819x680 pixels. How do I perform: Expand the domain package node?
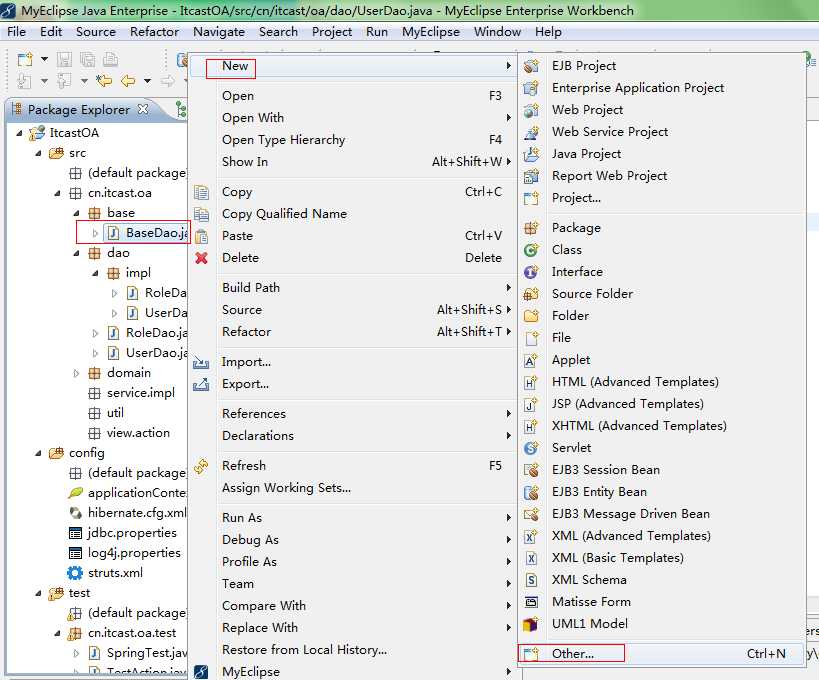tap(77, 373)
